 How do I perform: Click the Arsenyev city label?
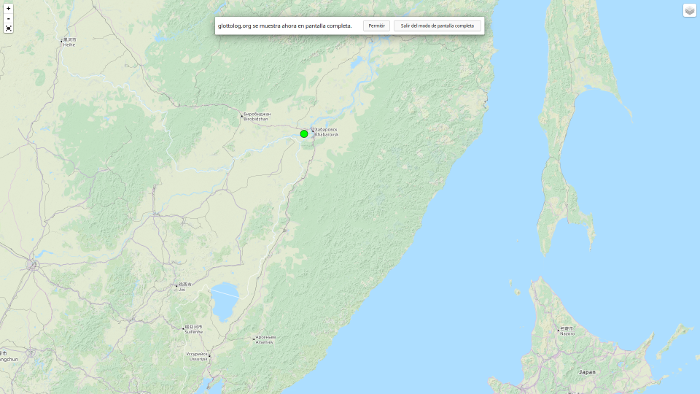tap(266, 340)
